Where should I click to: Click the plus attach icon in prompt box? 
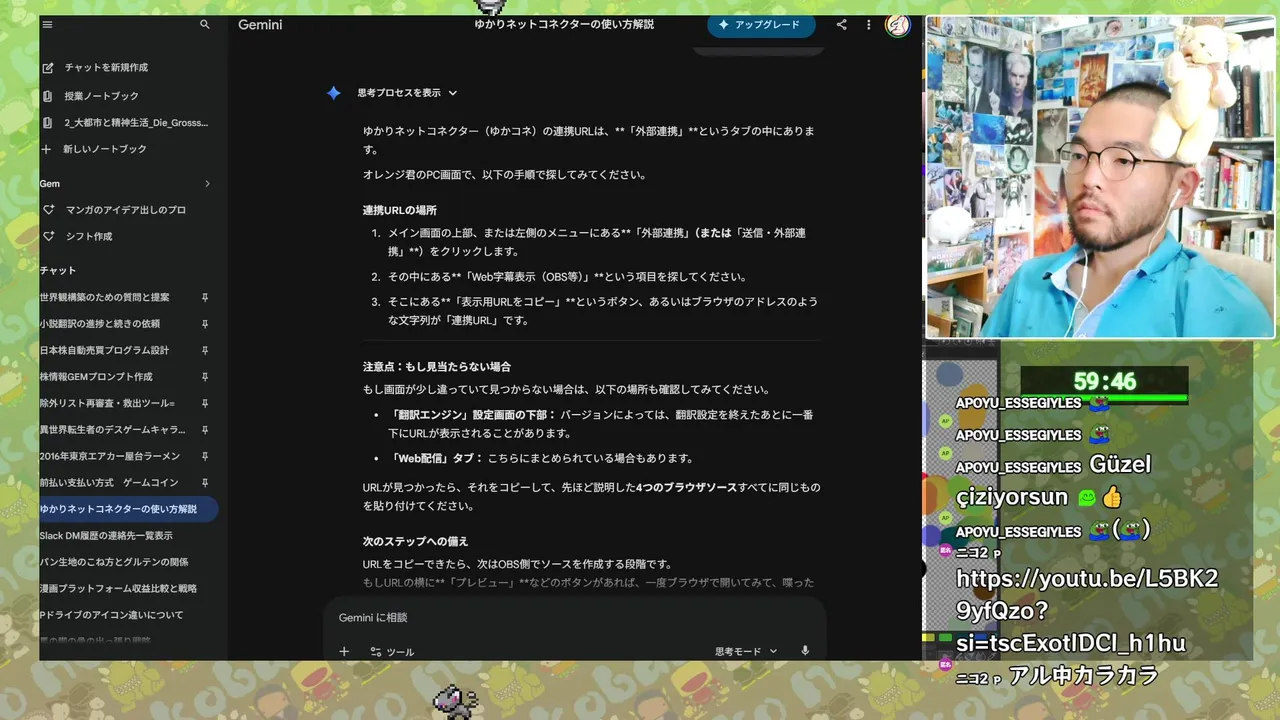point(344,651)
